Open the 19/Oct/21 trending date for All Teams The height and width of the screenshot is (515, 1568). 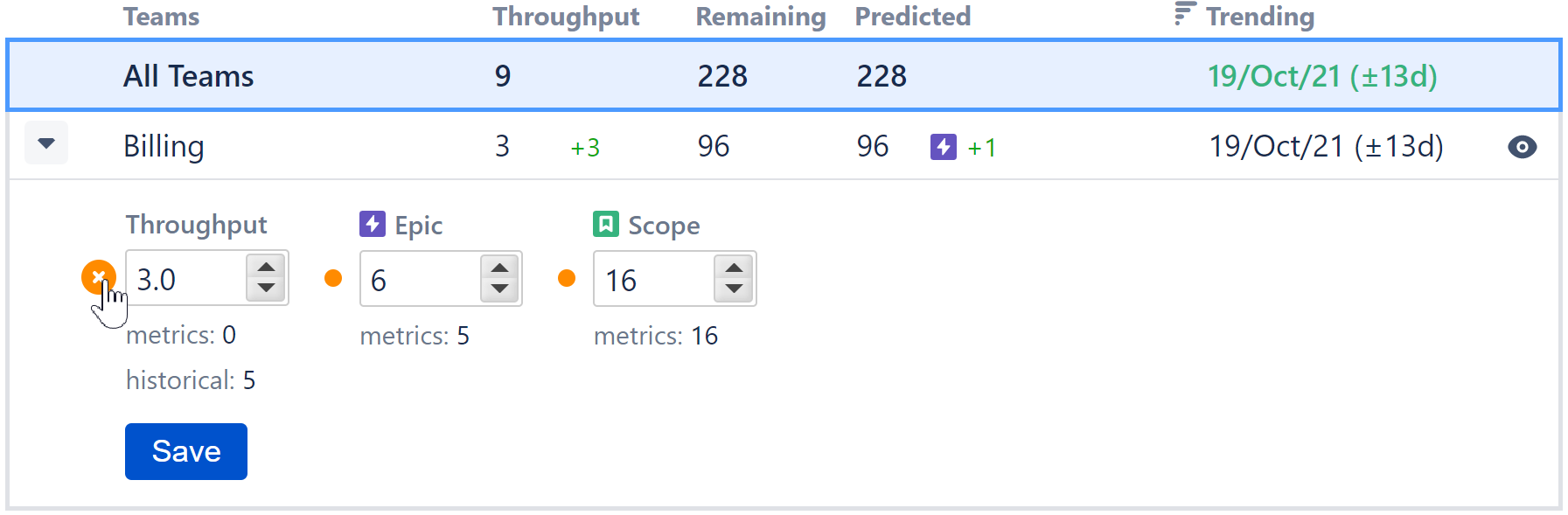[x=1323, y=77]
